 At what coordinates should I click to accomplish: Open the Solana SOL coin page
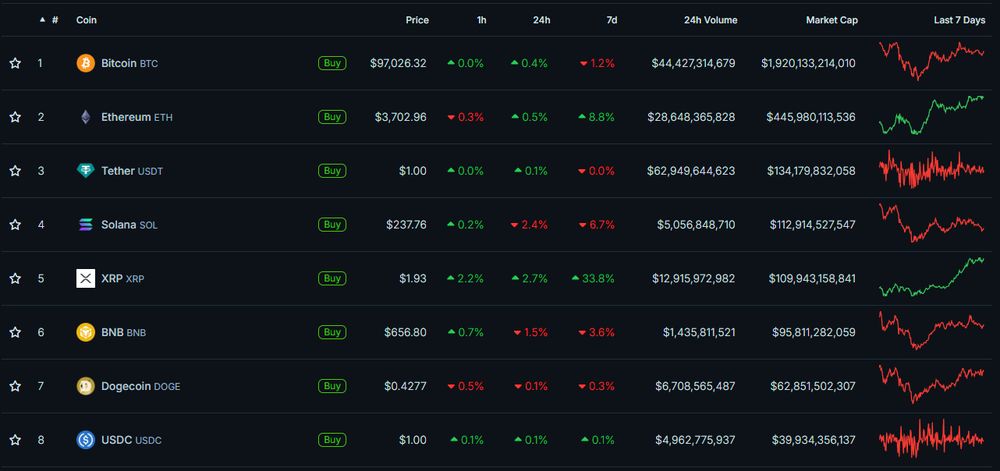(x=129, y=225)
